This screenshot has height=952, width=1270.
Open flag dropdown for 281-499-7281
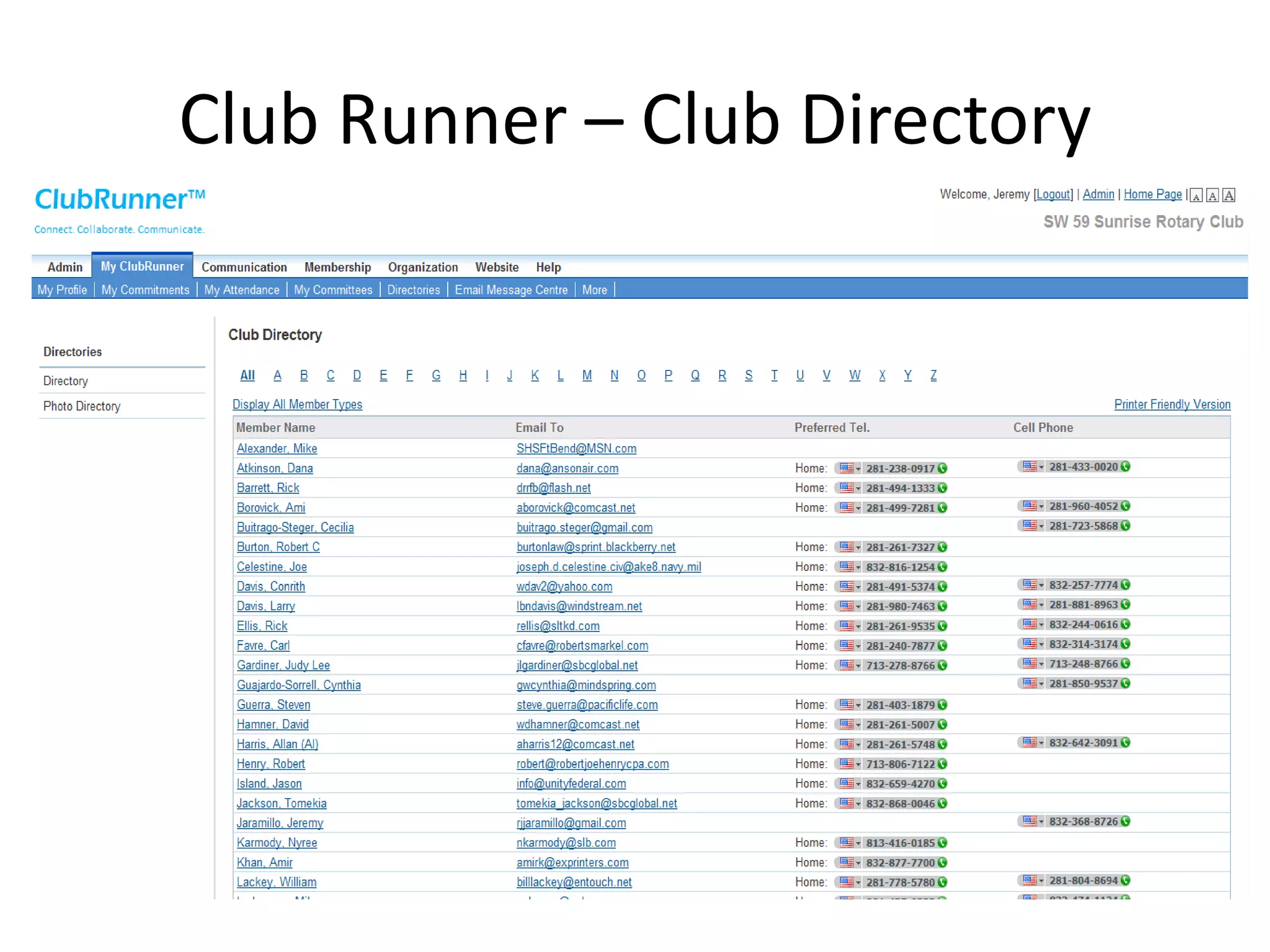point(849,508)
